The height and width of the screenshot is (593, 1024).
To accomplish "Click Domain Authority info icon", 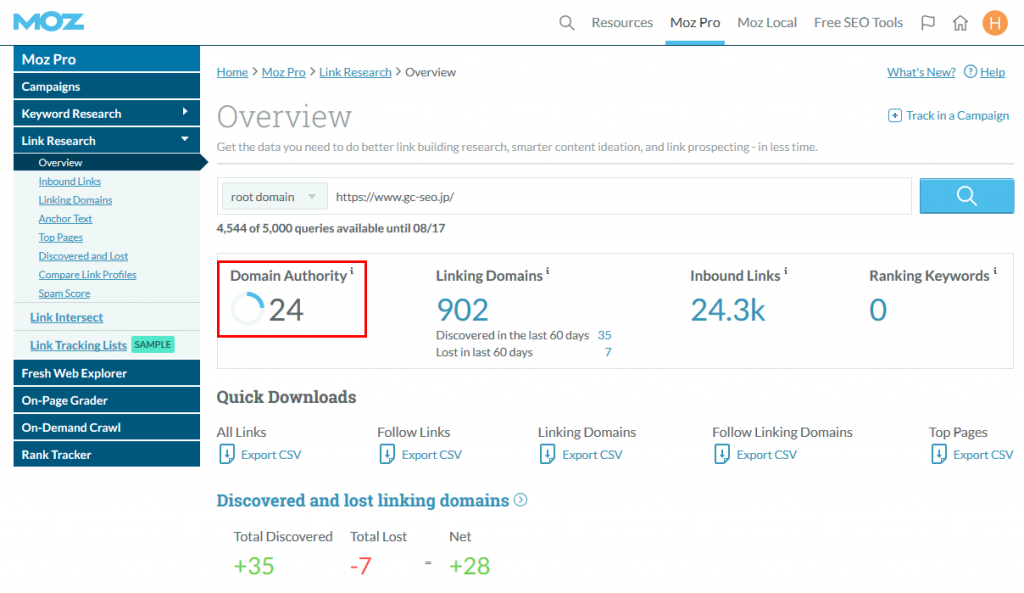I will click(352, 270).
